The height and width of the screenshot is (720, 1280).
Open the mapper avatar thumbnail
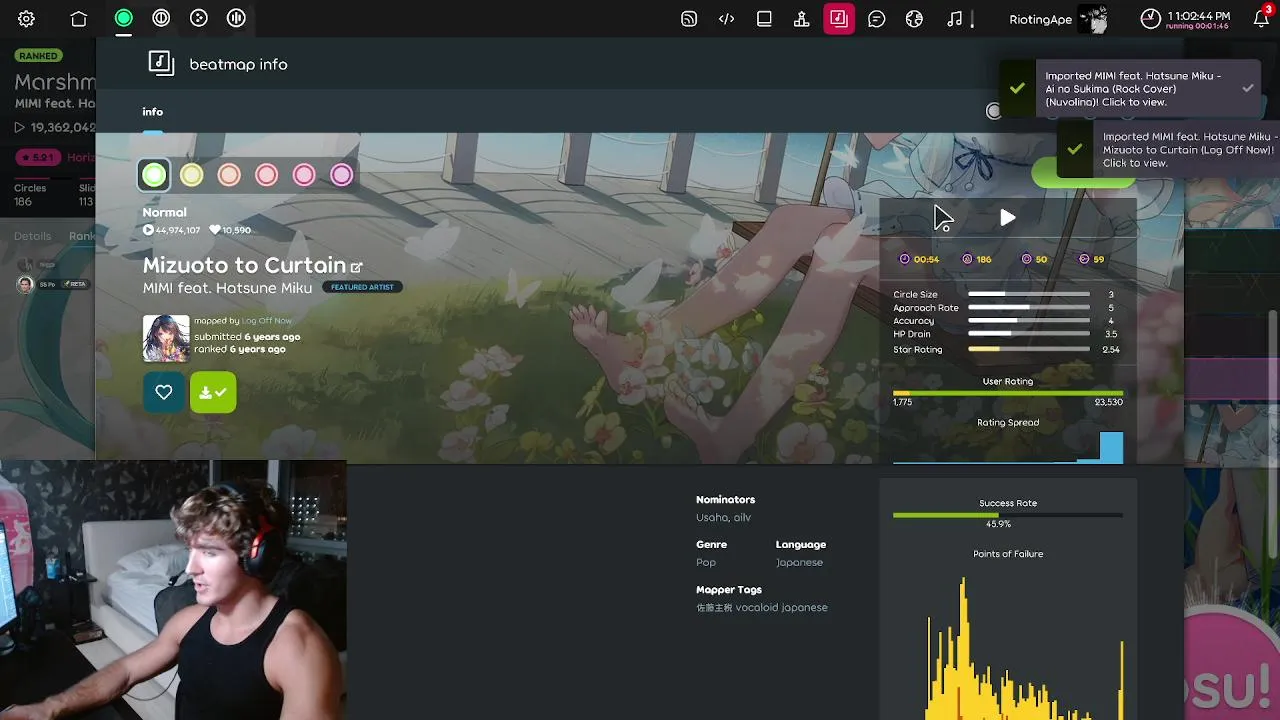(166, 338)
